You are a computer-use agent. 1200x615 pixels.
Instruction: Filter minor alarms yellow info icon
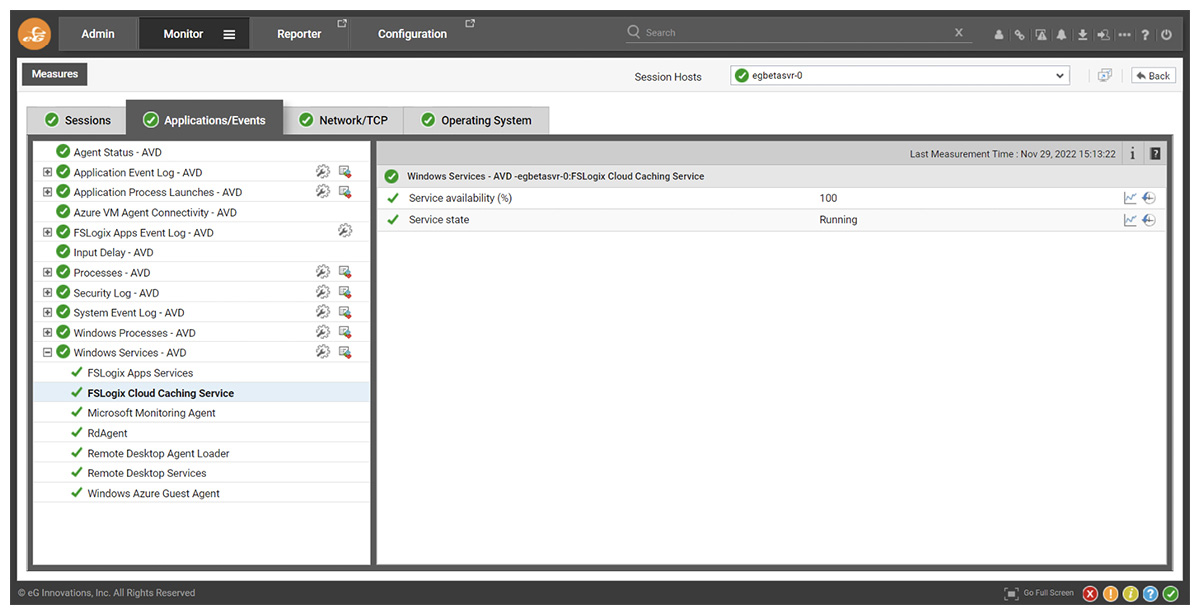pos(1130,594)
